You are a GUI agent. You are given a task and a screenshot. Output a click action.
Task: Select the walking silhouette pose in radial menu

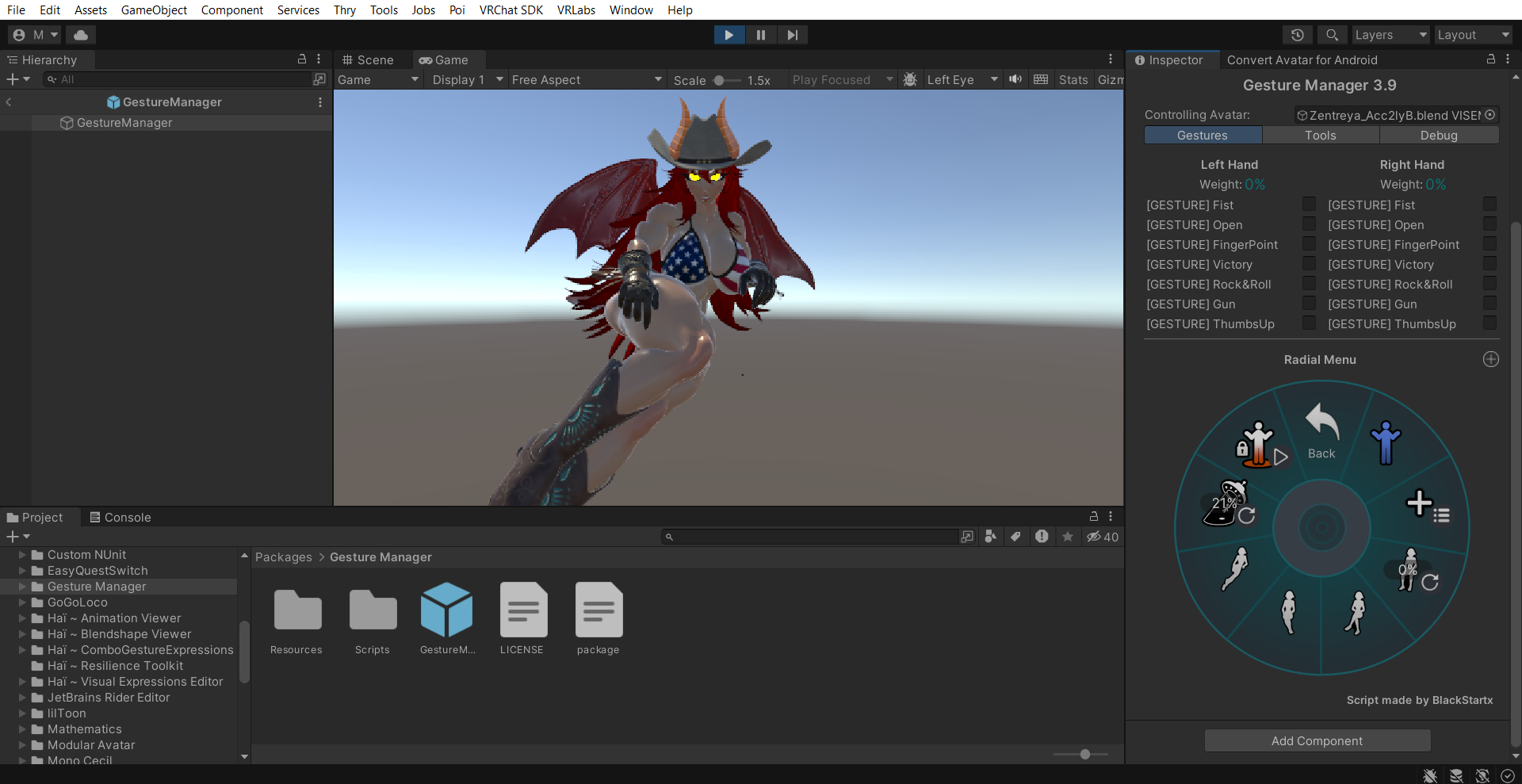tap(1356, 612)
